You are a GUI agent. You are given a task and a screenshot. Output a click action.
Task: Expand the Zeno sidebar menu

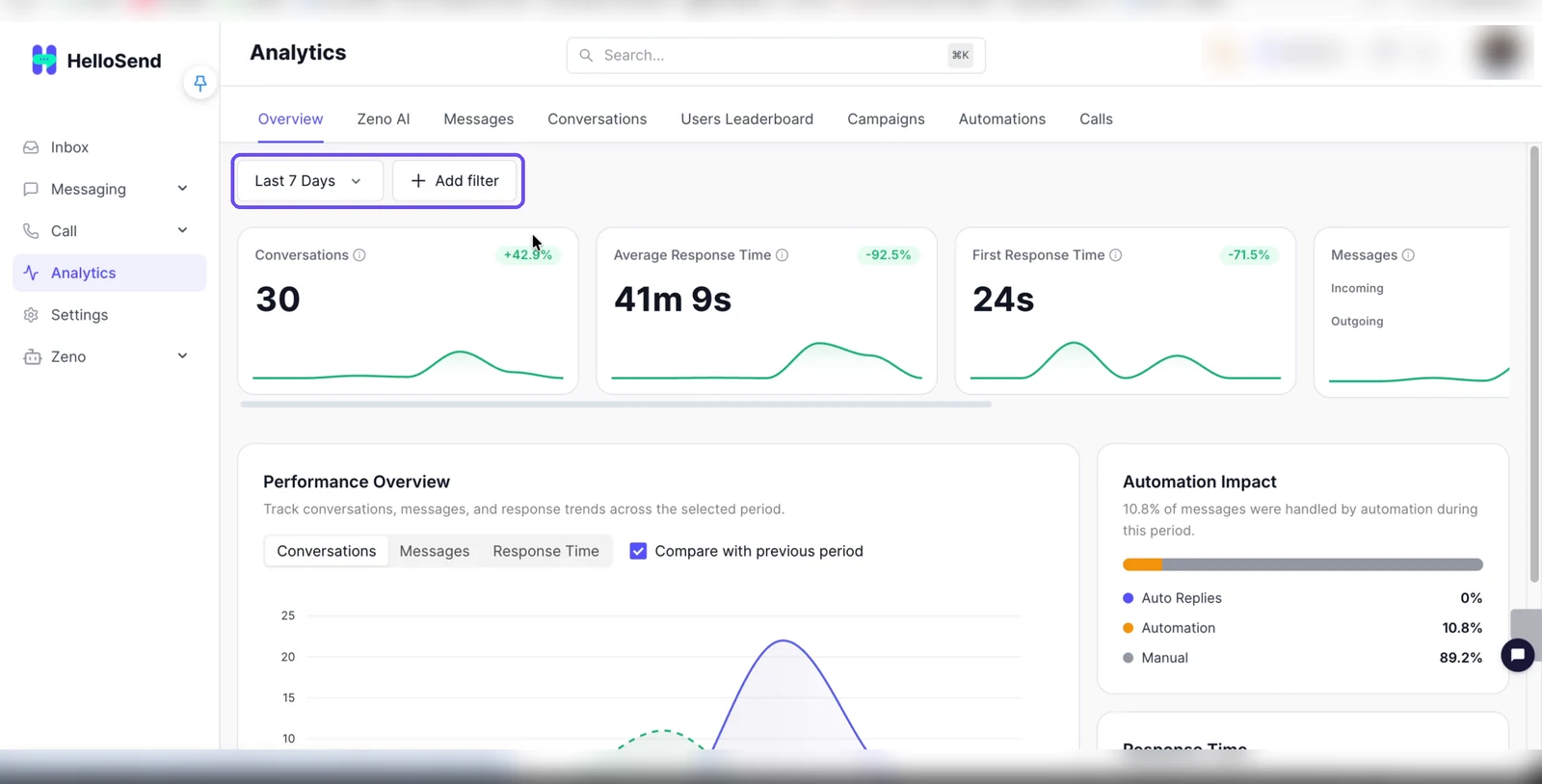coord(182,356)
